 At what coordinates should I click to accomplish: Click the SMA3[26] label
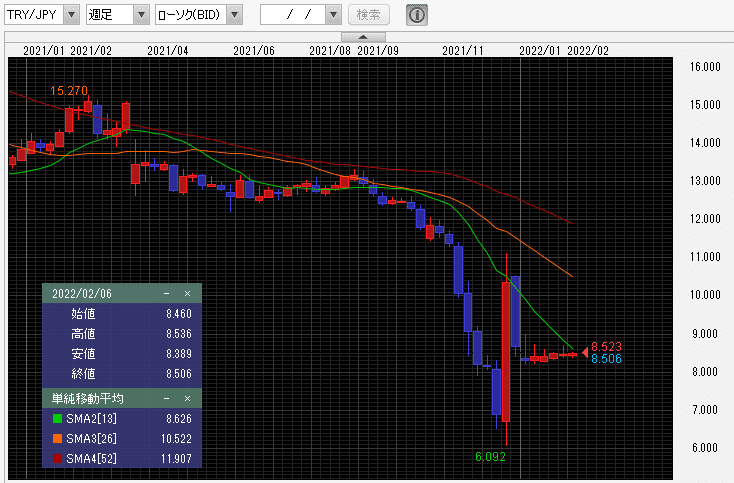click(x=91, y=439)
